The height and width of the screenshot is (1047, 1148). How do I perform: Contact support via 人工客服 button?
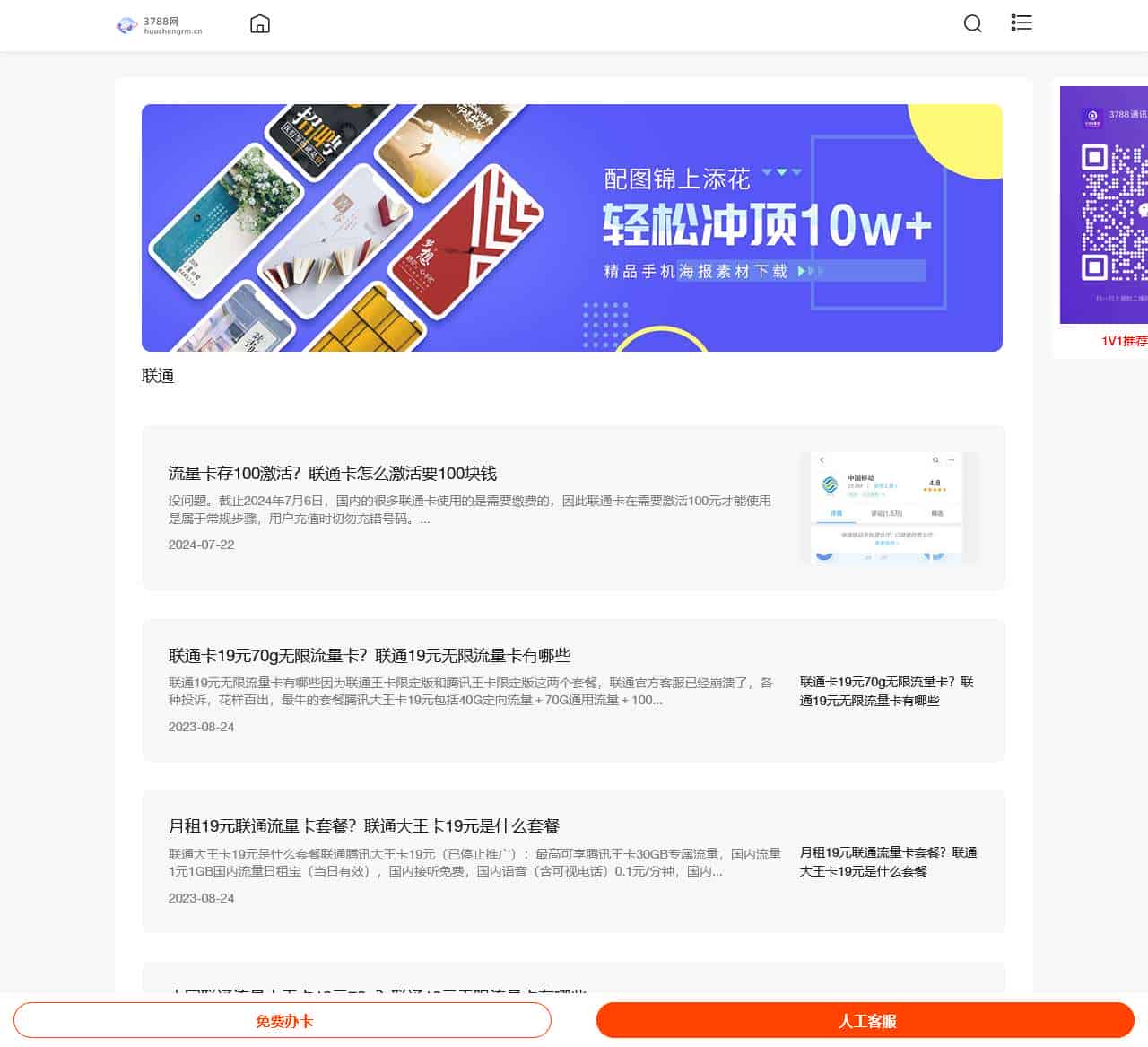865,1021
